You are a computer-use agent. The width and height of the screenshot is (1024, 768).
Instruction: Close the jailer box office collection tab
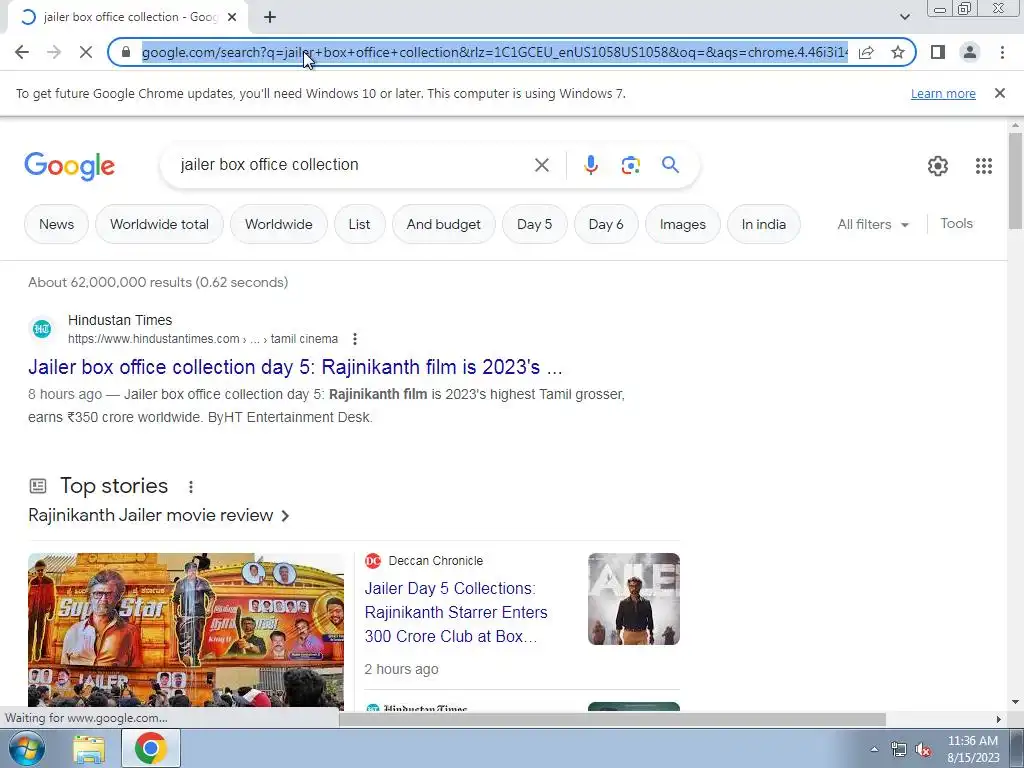232,17
